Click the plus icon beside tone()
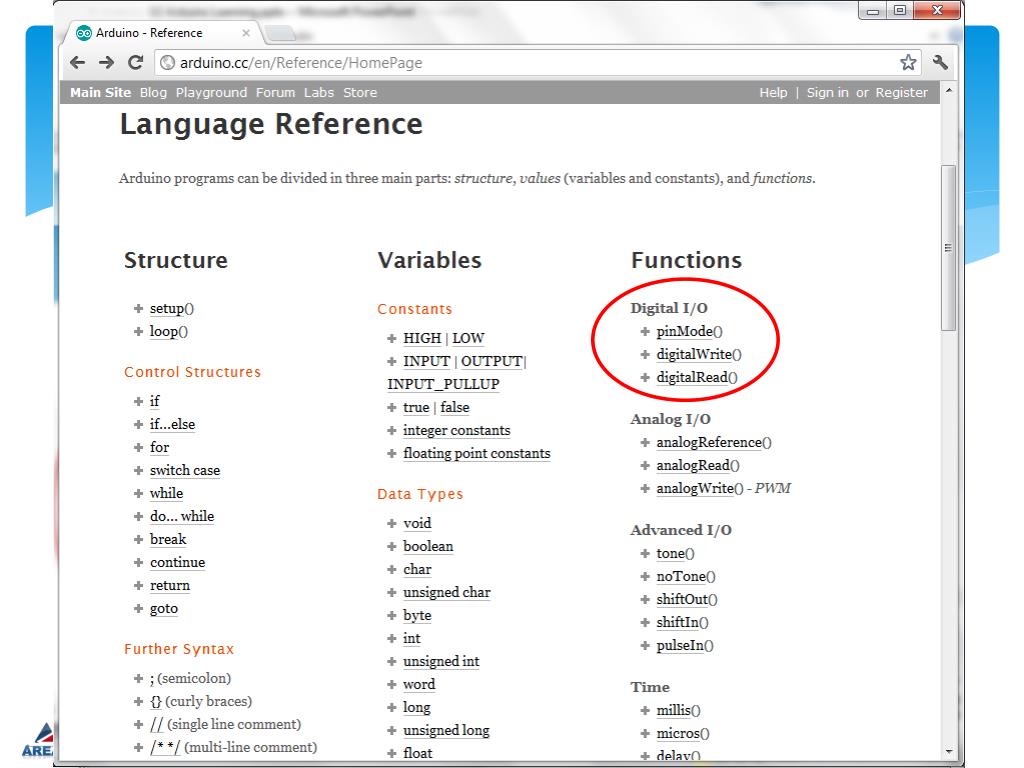The width and height of the screenshot is (1024, 768). pos(645,554)
